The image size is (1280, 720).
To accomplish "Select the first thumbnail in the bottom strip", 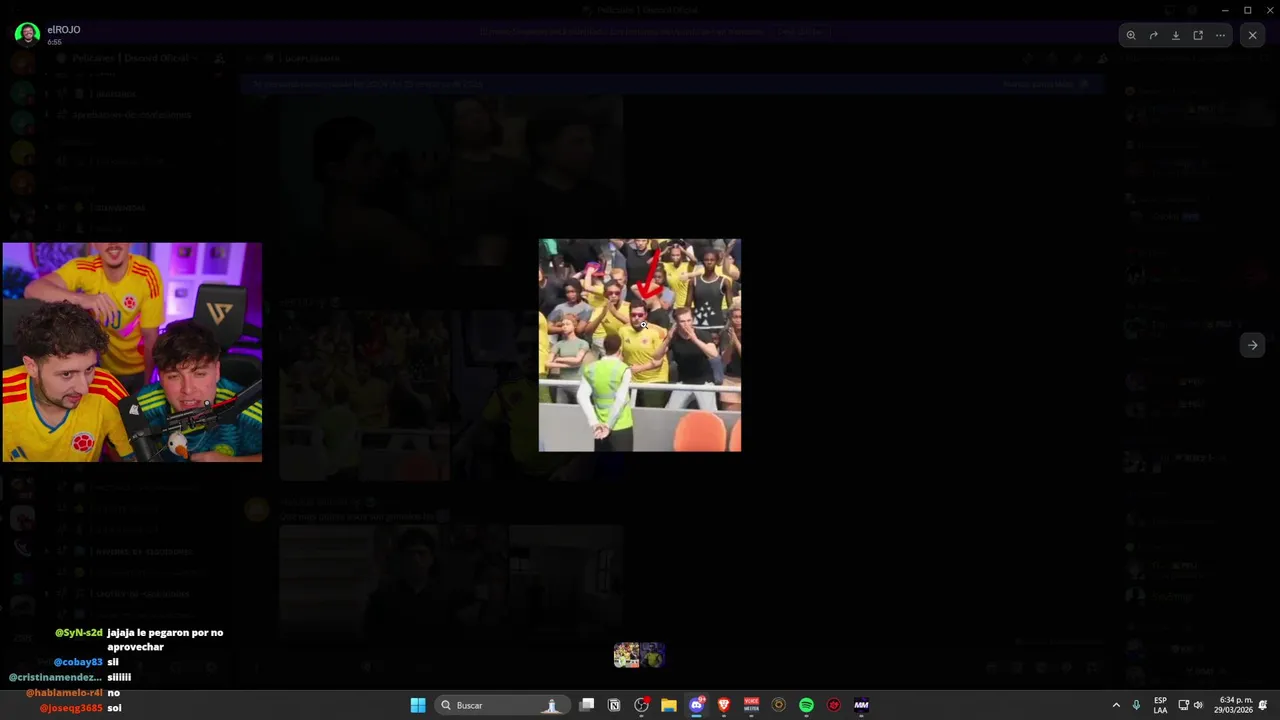I will pyautogui.click(x=626, y=655).
